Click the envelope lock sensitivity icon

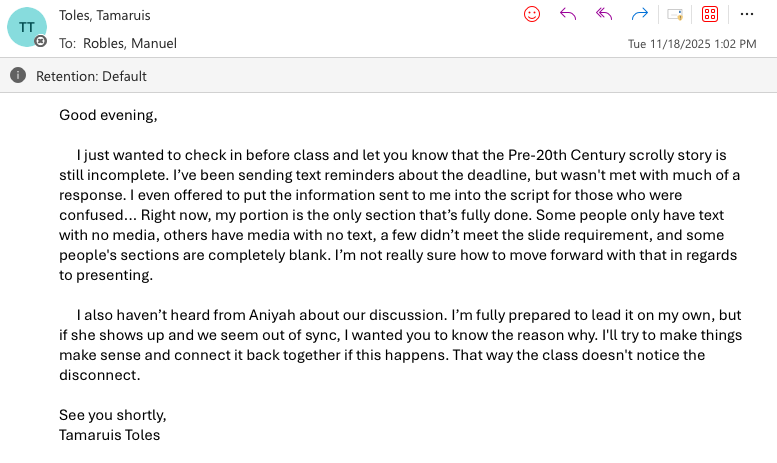[x=676, y=14]
